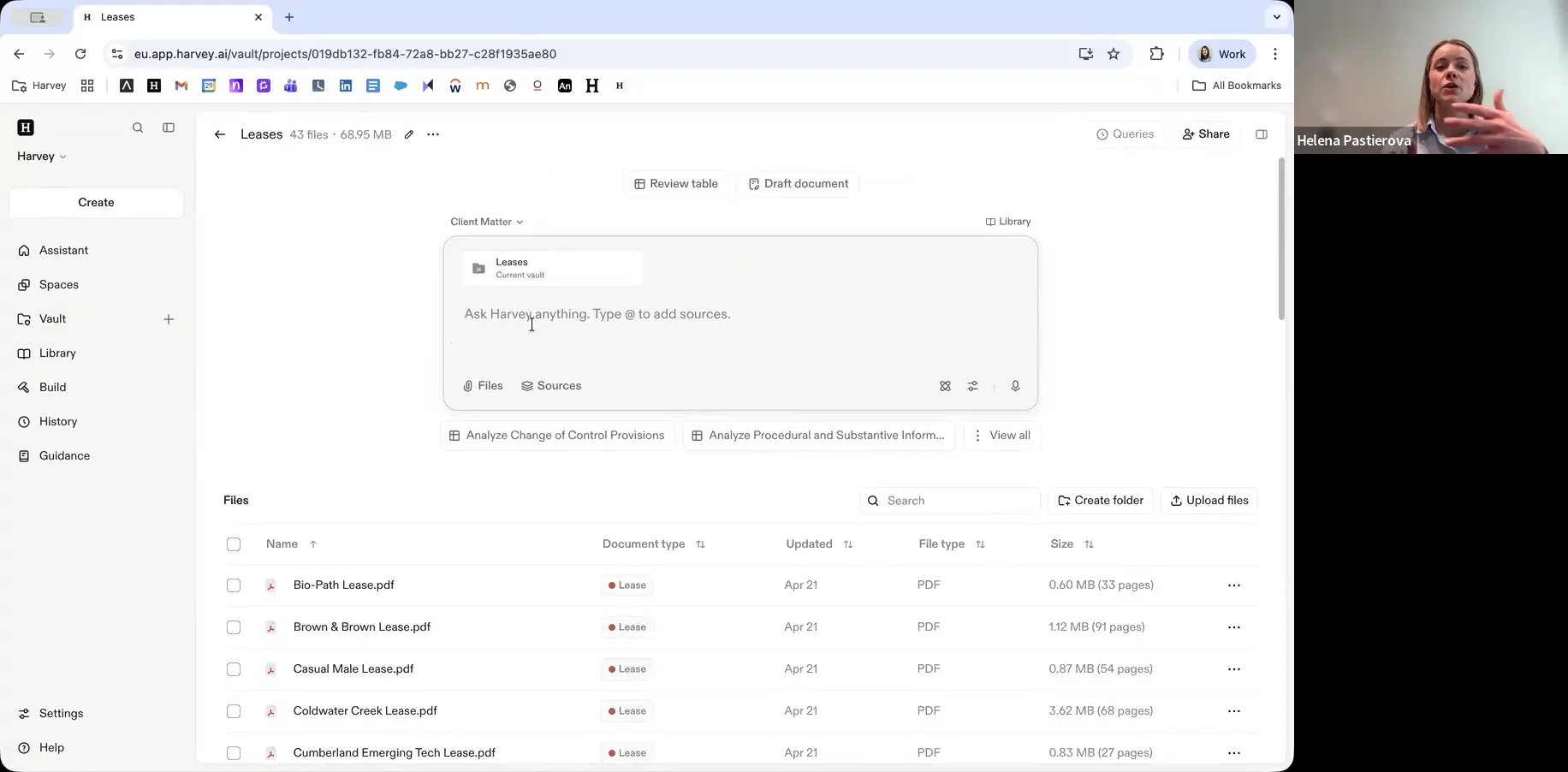Open row options for Coldwater Creek Lease.pdf

1234,711
